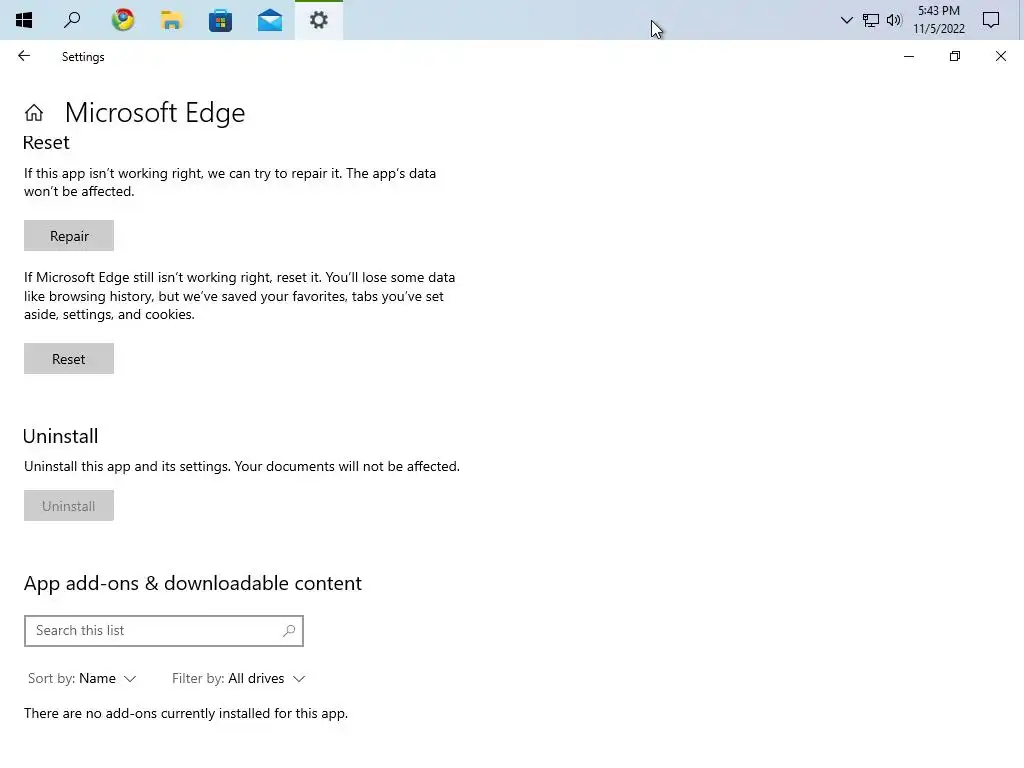This screenshot has height=768, width=1024.
Task: Click the search magnifier in list box
Action: pyautogui.click(x=289, y=631)
